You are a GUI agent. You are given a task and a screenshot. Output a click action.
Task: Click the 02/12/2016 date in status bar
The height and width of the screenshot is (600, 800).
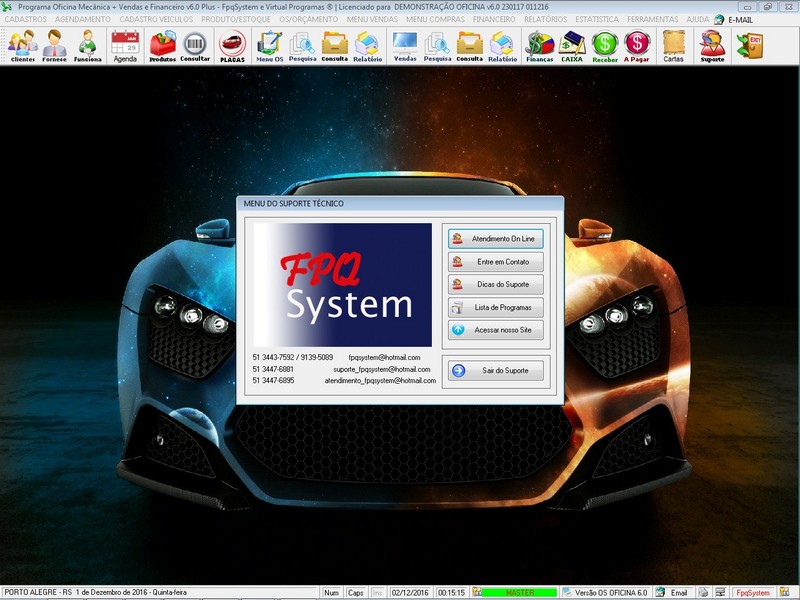[x=410, y=593]
